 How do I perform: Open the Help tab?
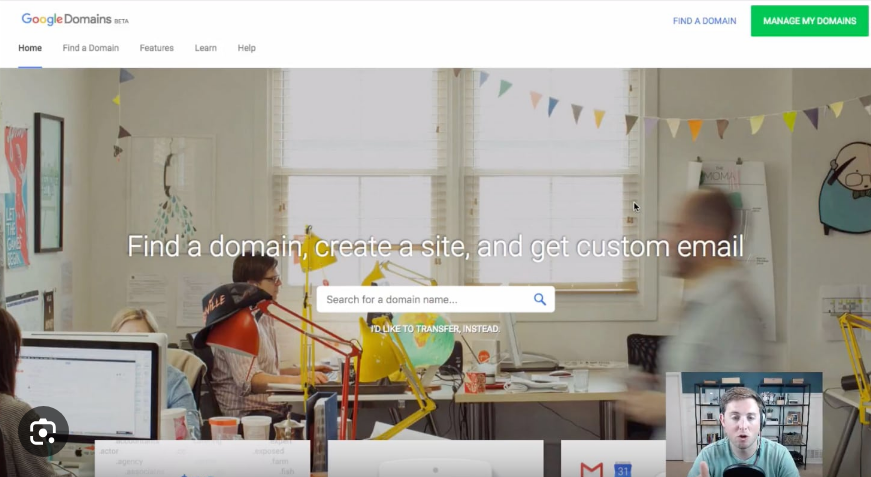click(x=247, y=48)
